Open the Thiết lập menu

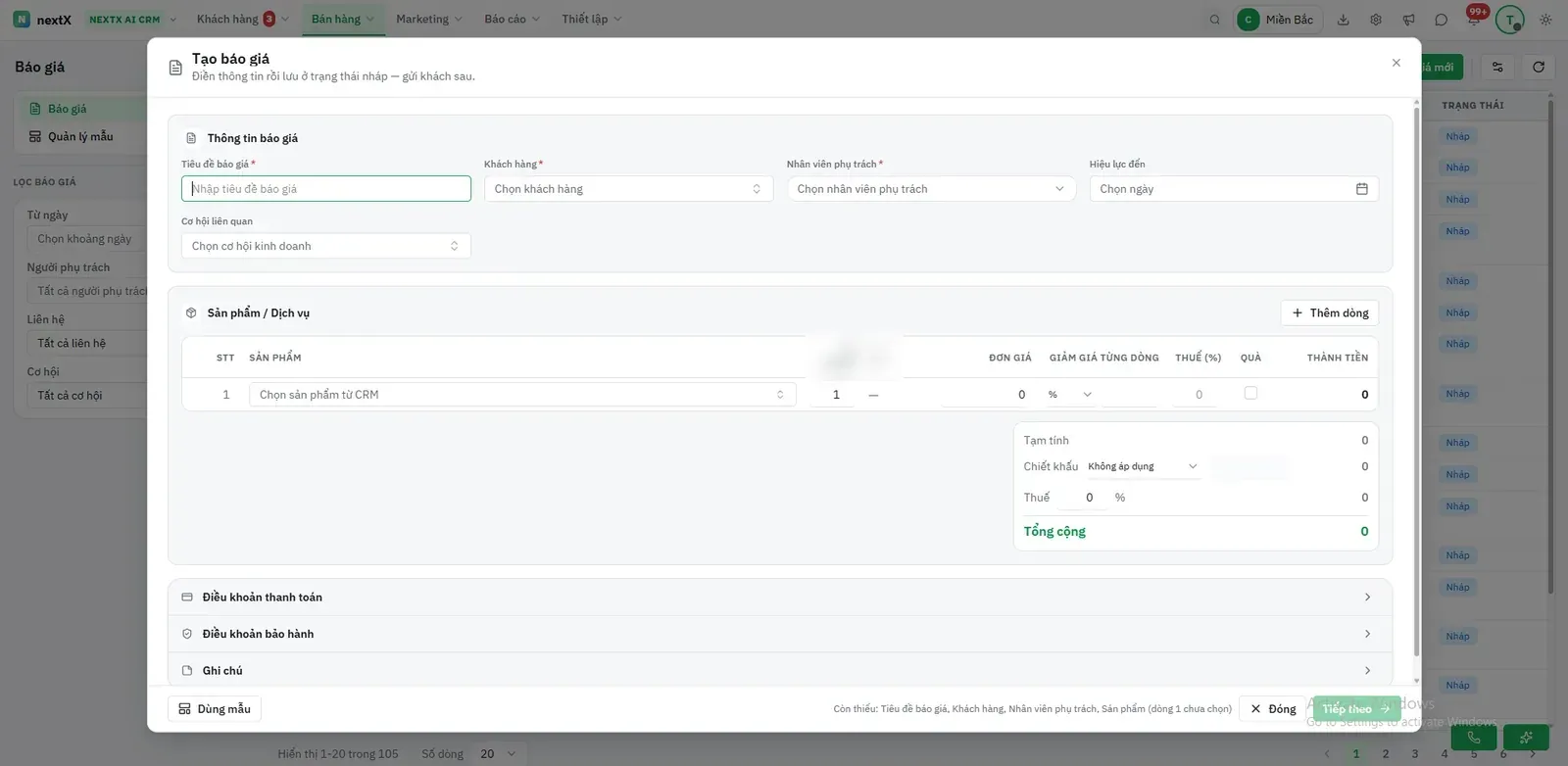pyautogui.click(x=591, y=19)
